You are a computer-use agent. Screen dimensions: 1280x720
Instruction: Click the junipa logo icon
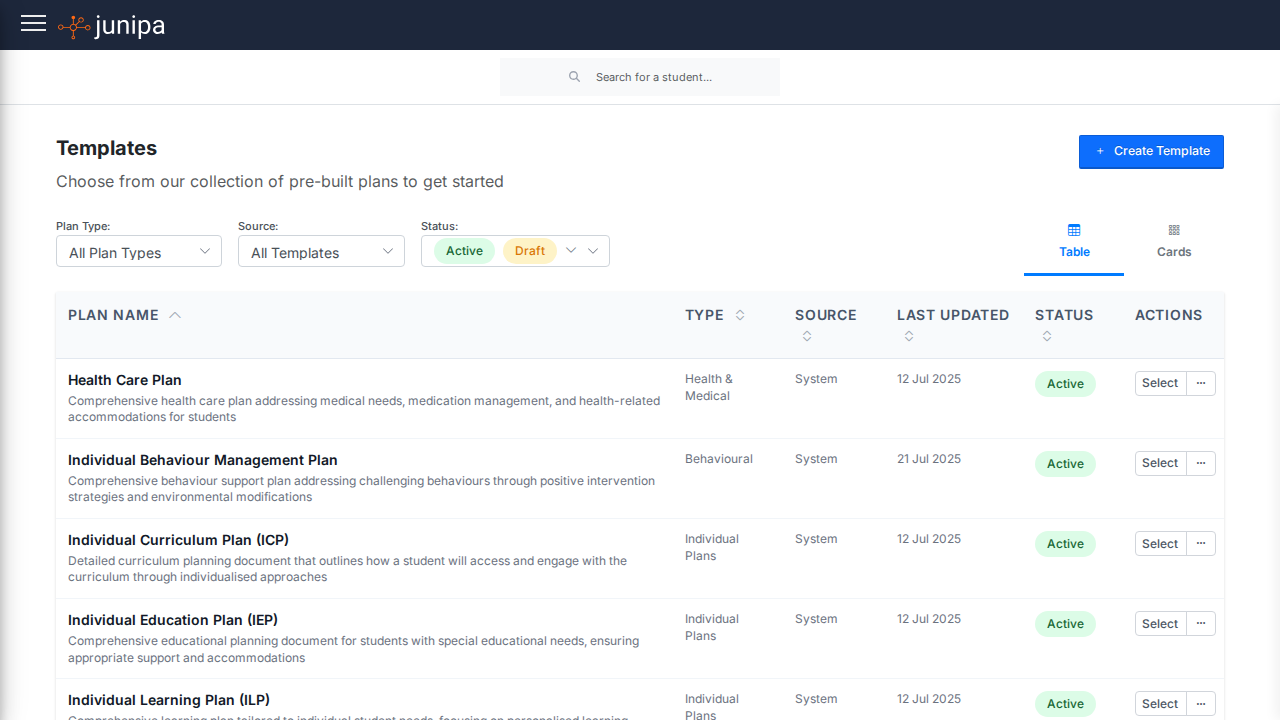coord(72,24)
